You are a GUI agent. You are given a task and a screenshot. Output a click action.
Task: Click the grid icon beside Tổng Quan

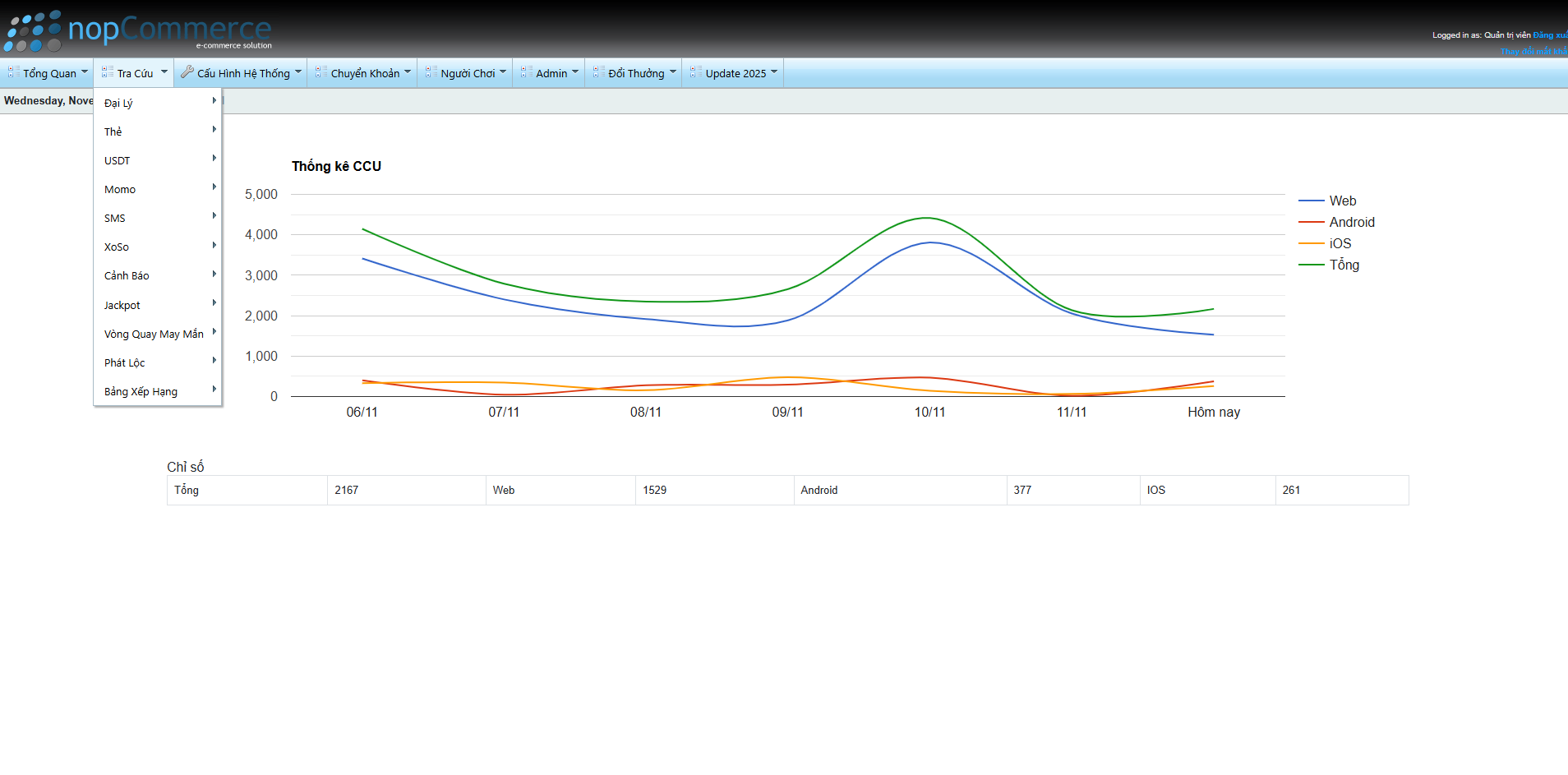click(14, 72)
